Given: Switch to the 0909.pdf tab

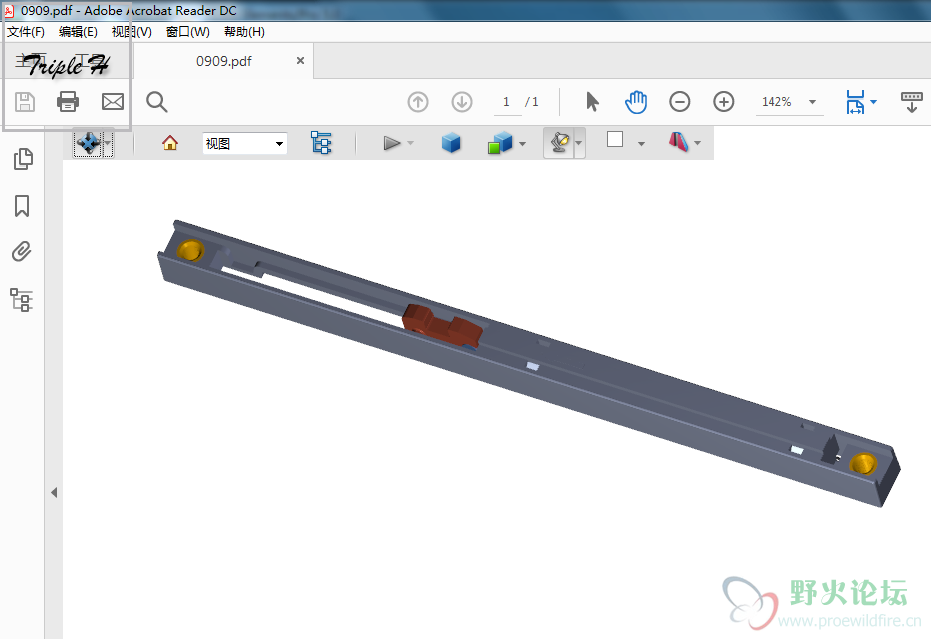Looking at the screenshot, I should coord(224,61).
